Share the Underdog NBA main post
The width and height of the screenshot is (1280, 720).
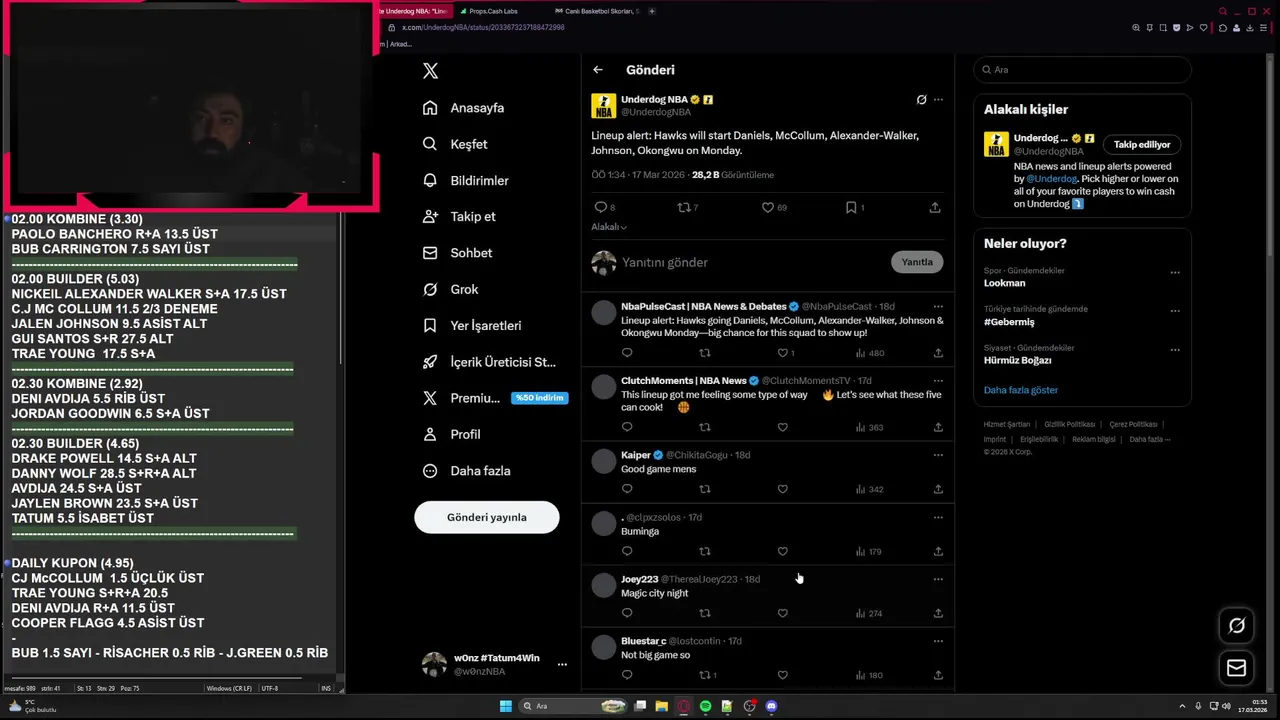click(x=935, y=207)
